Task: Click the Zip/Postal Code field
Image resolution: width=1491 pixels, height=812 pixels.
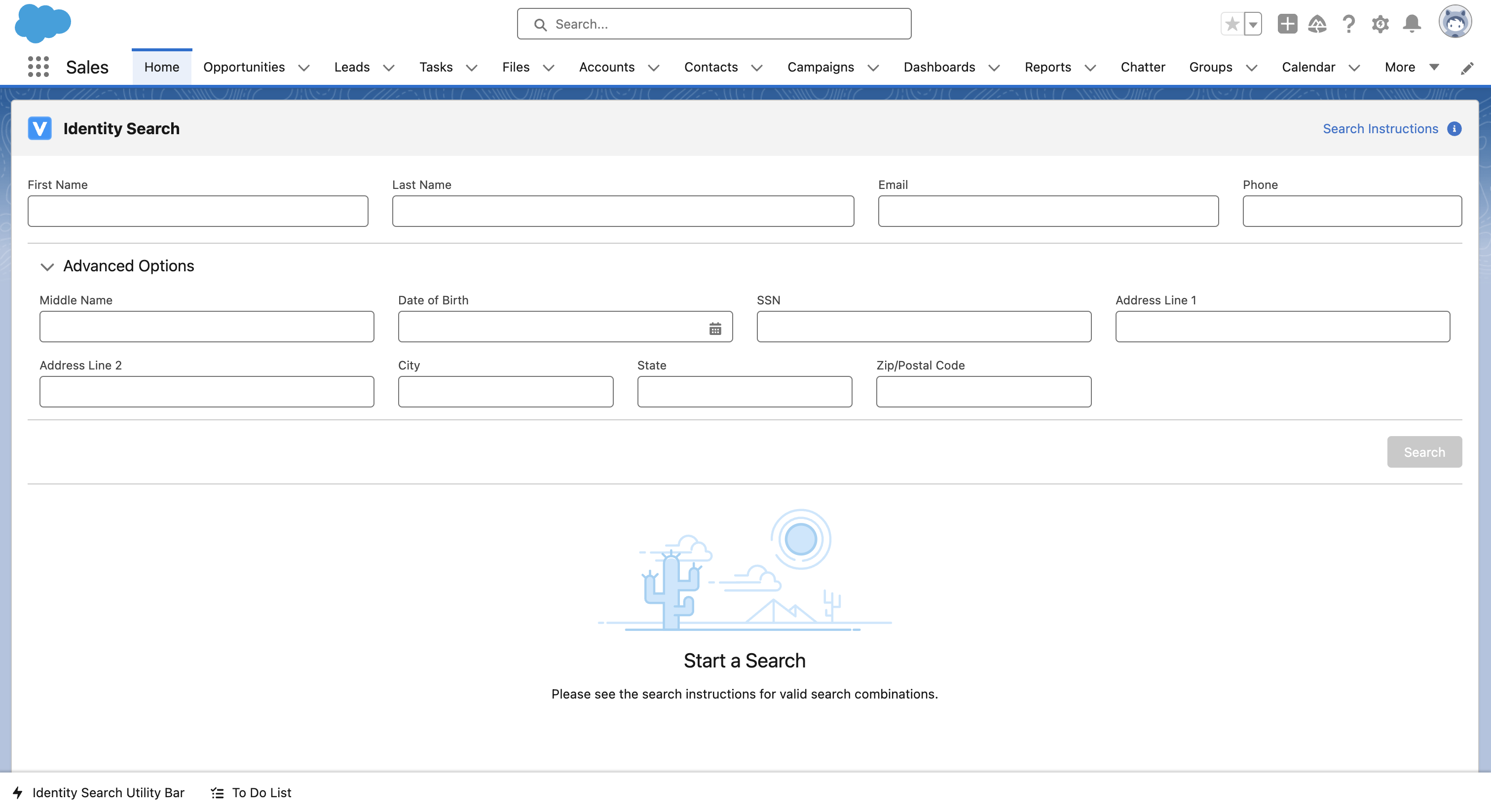Action: (983, 391)
